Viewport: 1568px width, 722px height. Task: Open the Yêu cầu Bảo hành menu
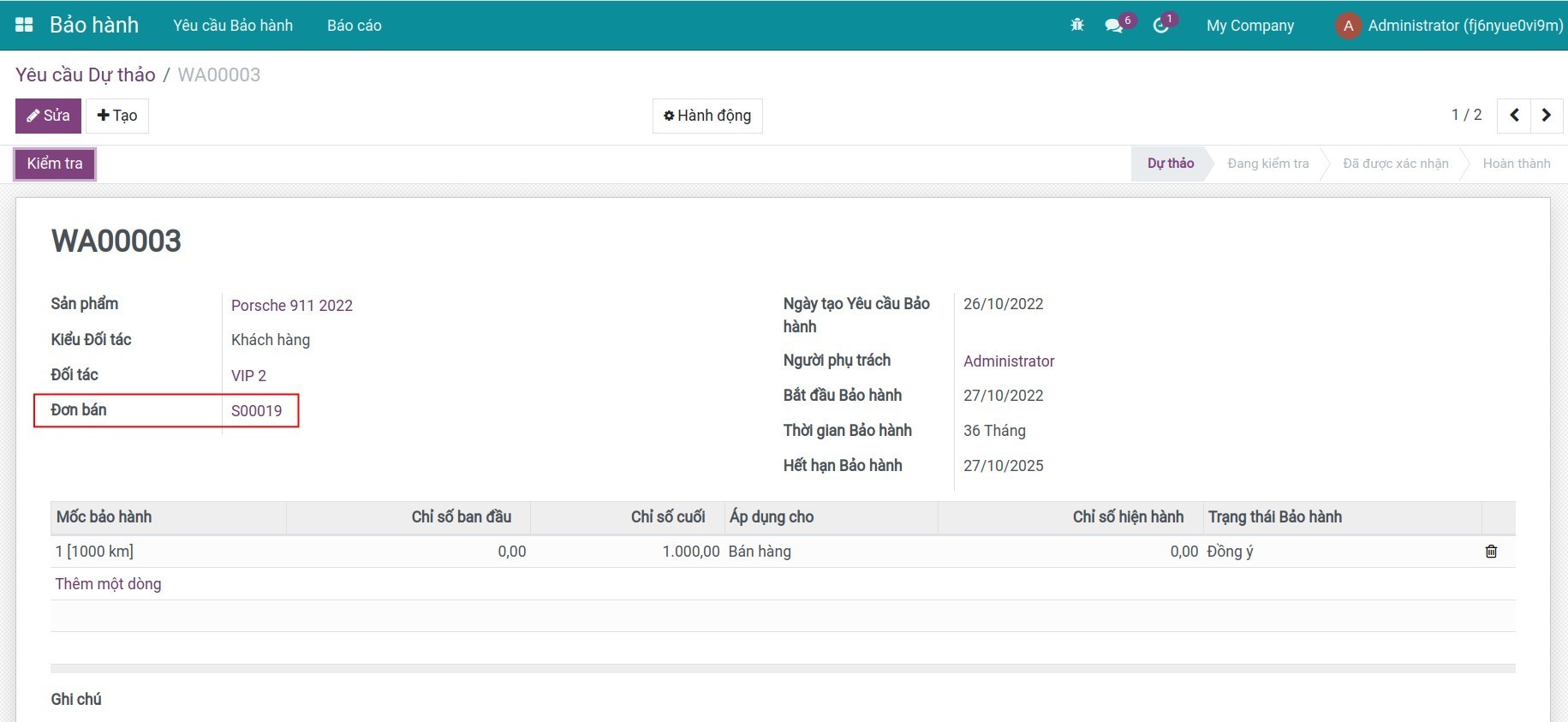point(233,26)
